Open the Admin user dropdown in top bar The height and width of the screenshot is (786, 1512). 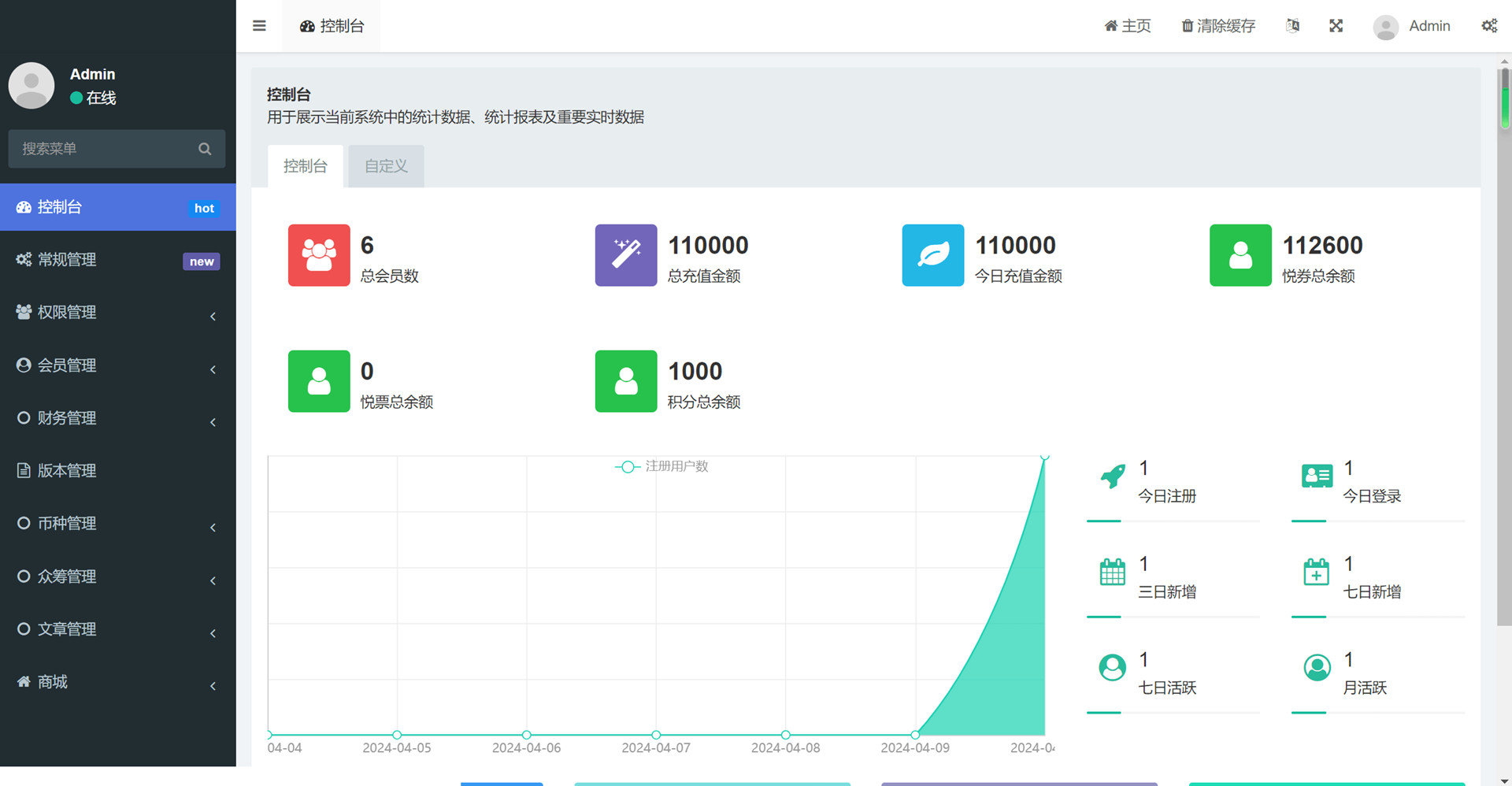(1412, 26)
